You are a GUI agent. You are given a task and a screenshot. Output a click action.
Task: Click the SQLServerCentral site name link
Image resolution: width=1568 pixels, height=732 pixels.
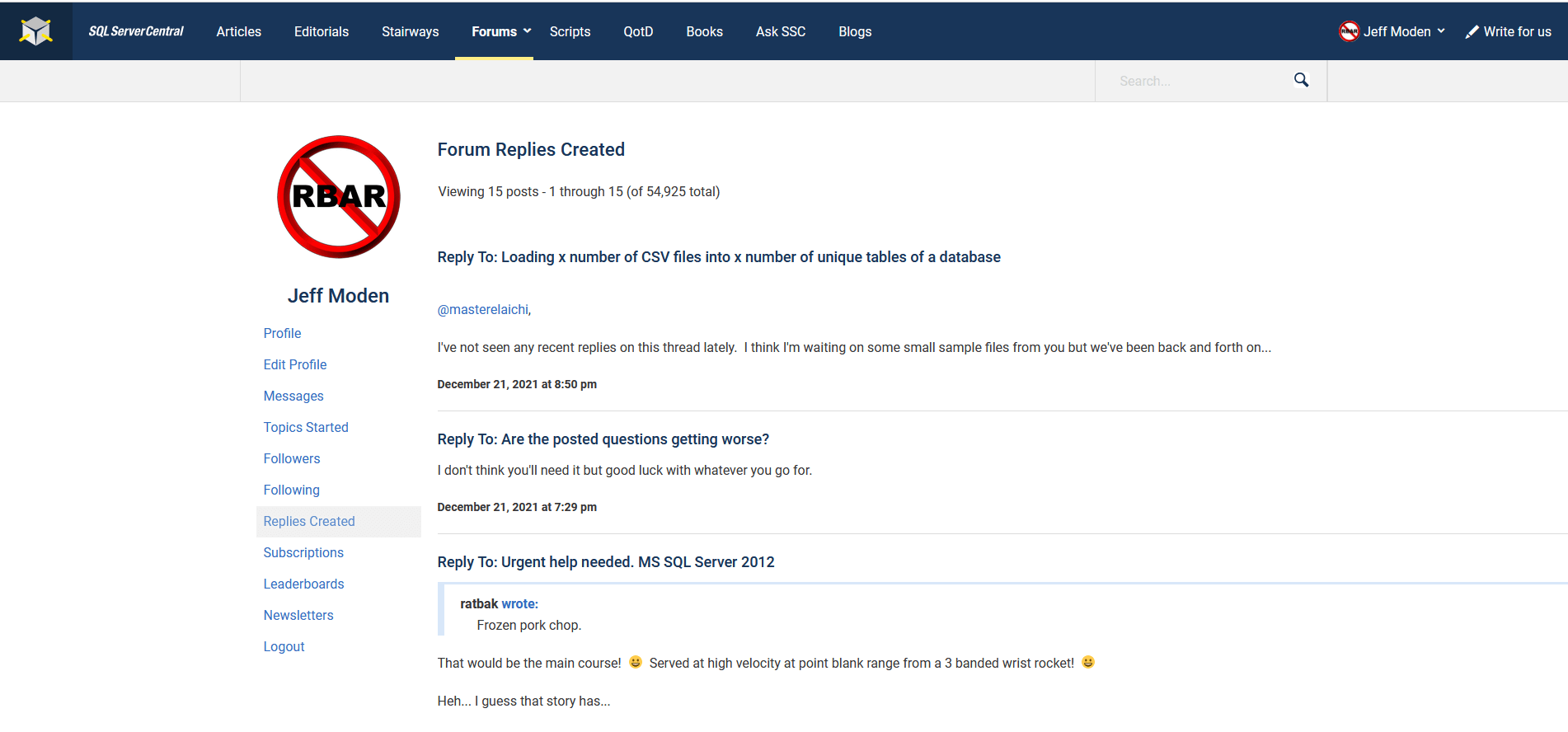[x=136, y=31]
